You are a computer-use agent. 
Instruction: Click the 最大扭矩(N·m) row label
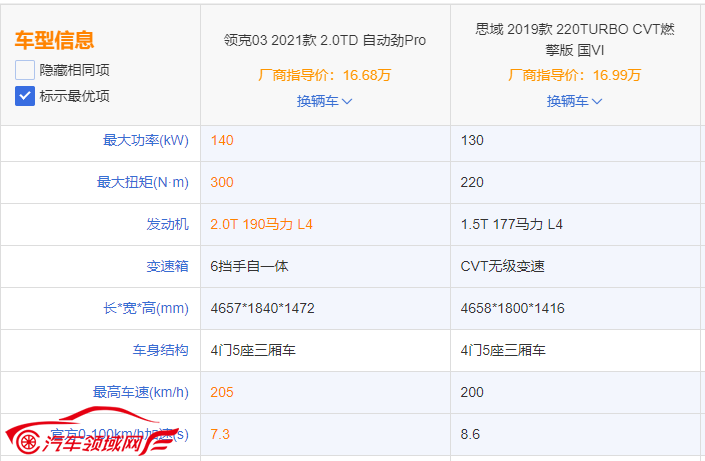[x=143, y=182]
